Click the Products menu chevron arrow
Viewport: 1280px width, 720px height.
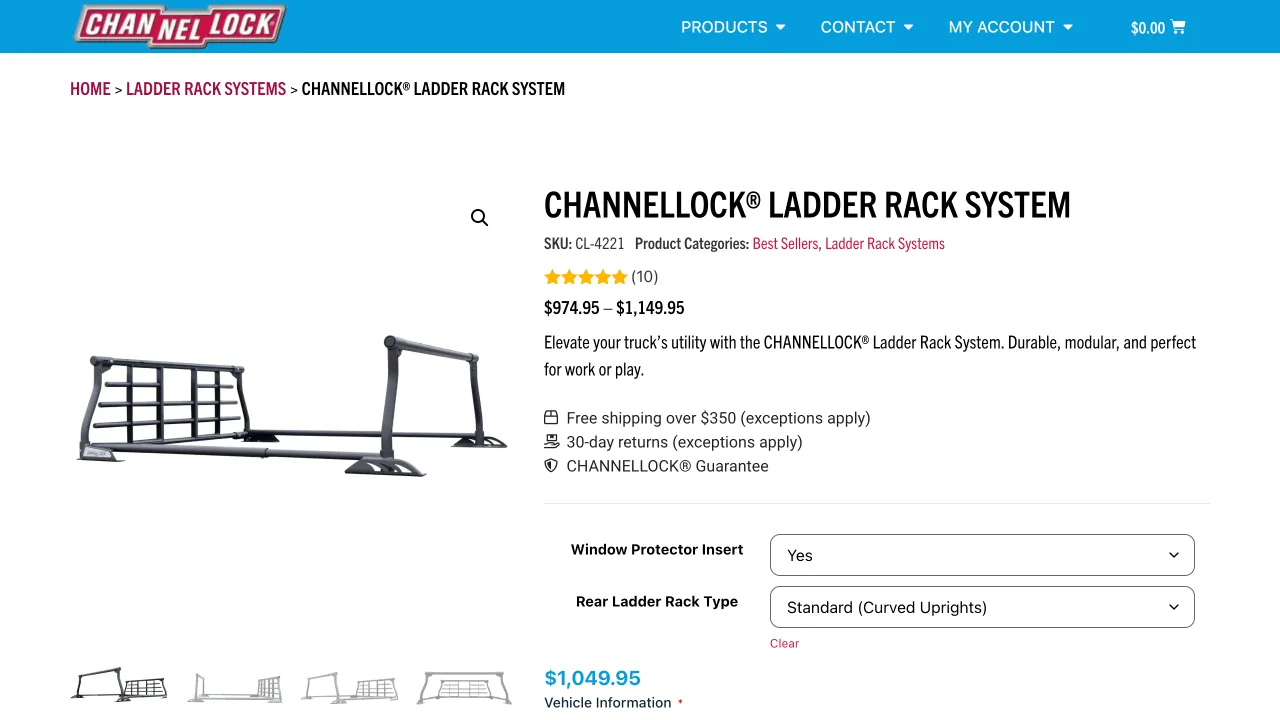[781, 27]
